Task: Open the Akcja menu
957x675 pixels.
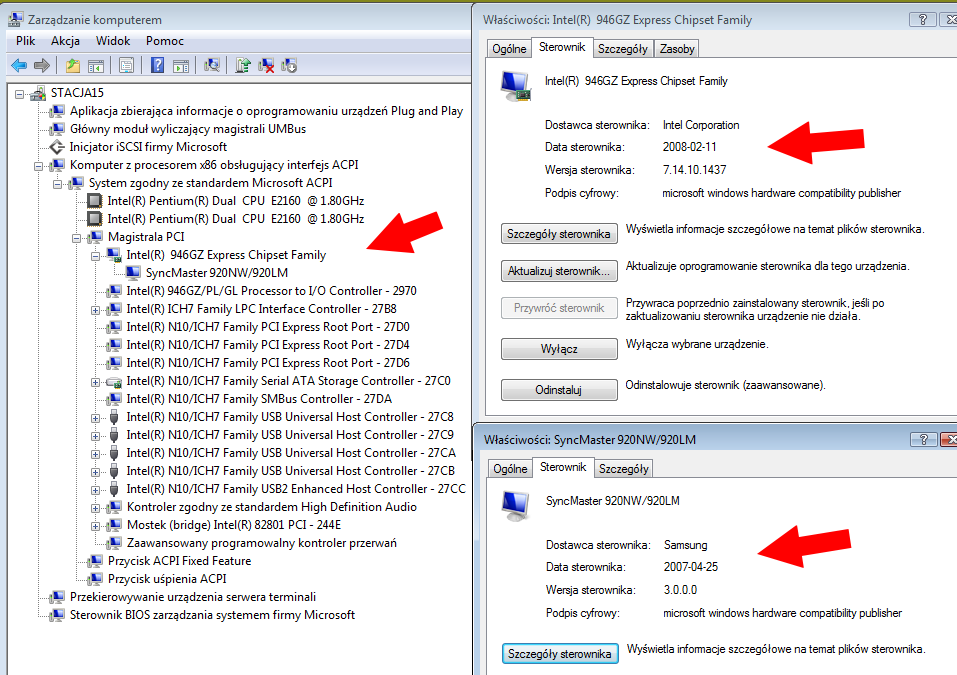Action: (65, 41)
